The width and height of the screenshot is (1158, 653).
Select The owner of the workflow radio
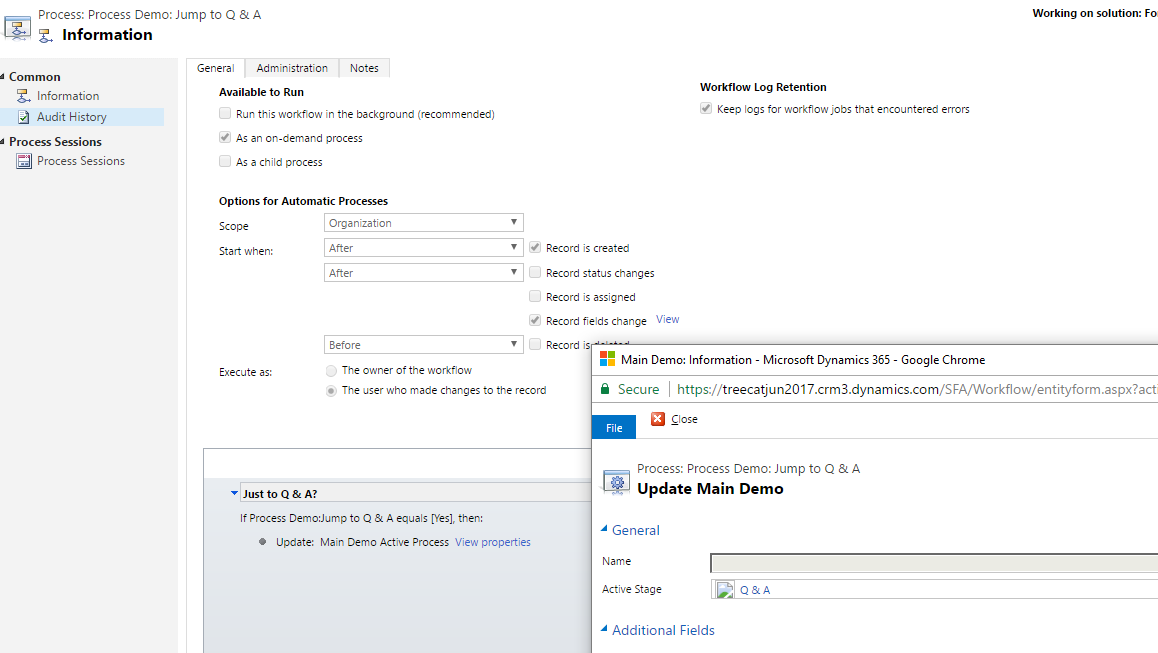[331, 371]
